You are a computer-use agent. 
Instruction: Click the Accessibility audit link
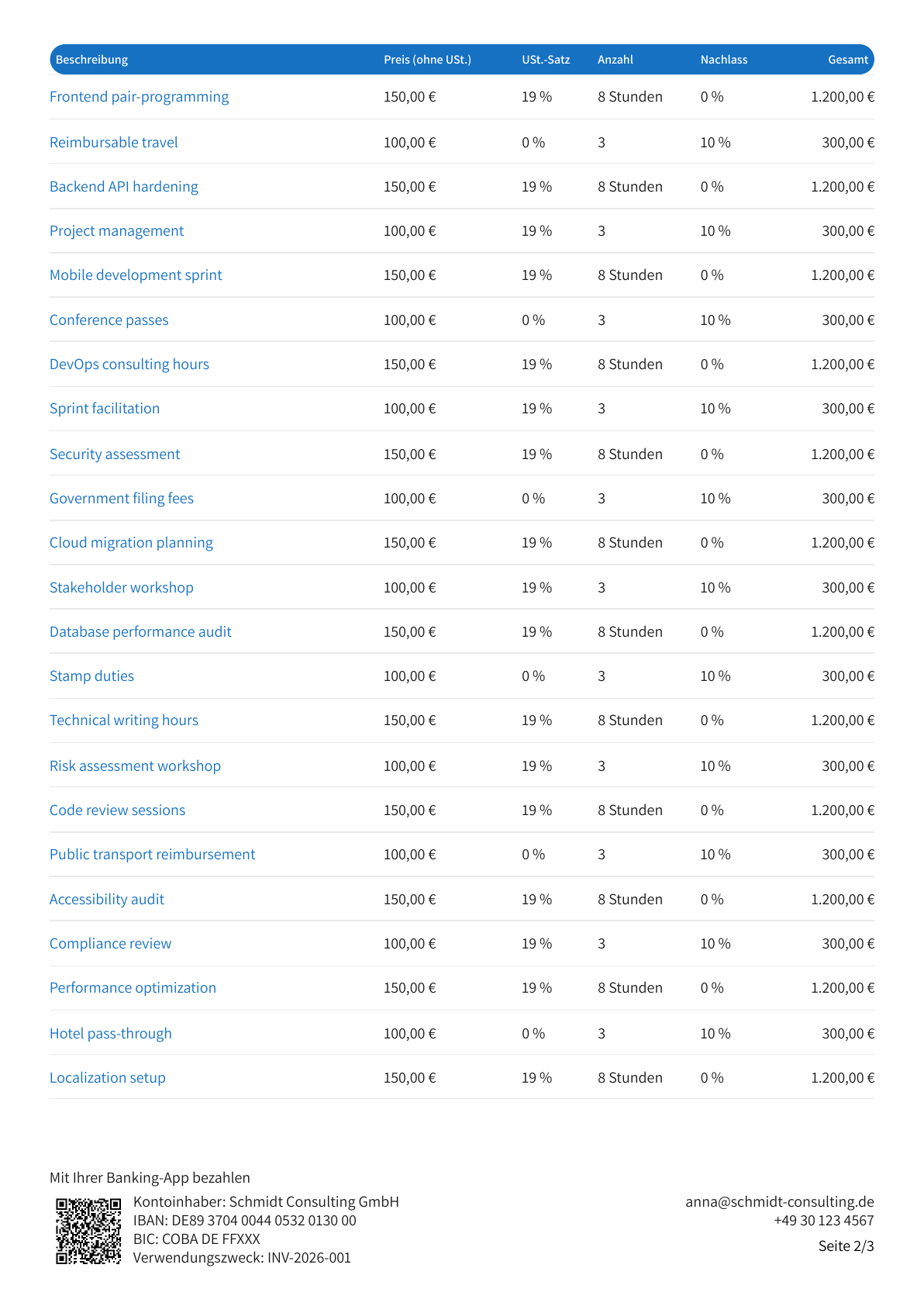pyautogui.click(x=106, y=900)
